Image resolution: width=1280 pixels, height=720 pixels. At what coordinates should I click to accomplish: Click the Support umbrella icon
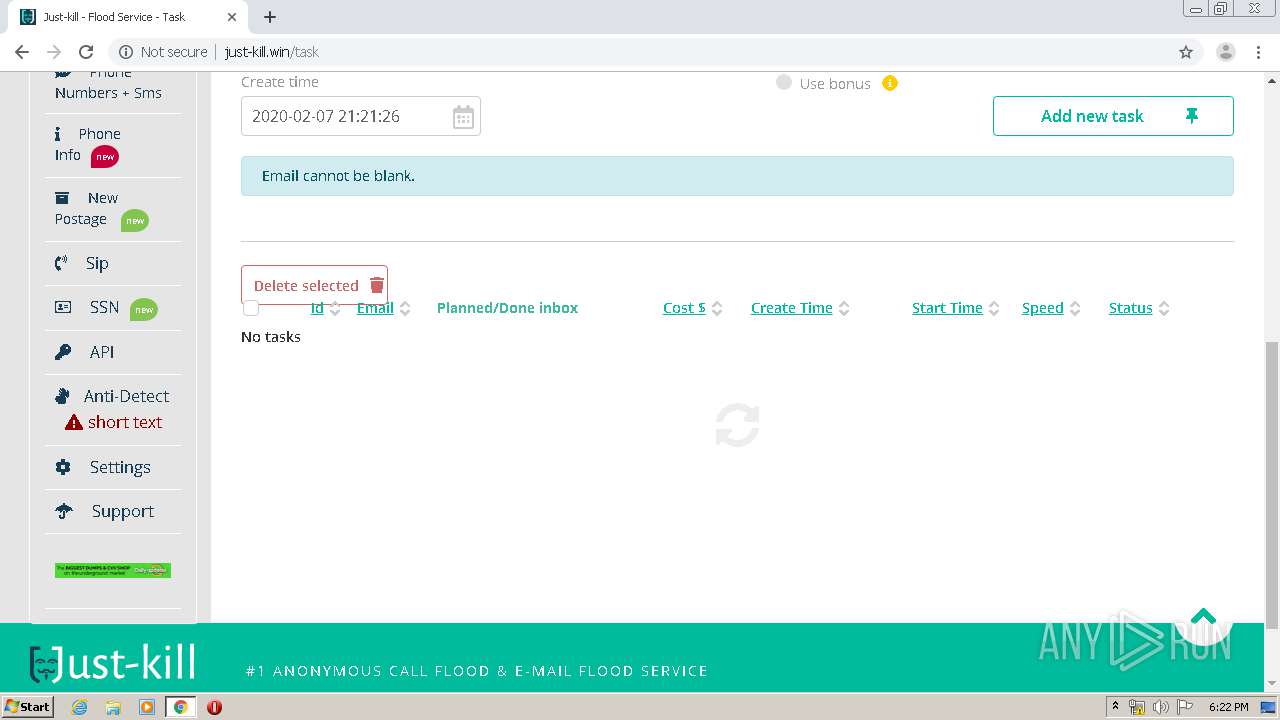pyautogui.click(x=64, y=511)
